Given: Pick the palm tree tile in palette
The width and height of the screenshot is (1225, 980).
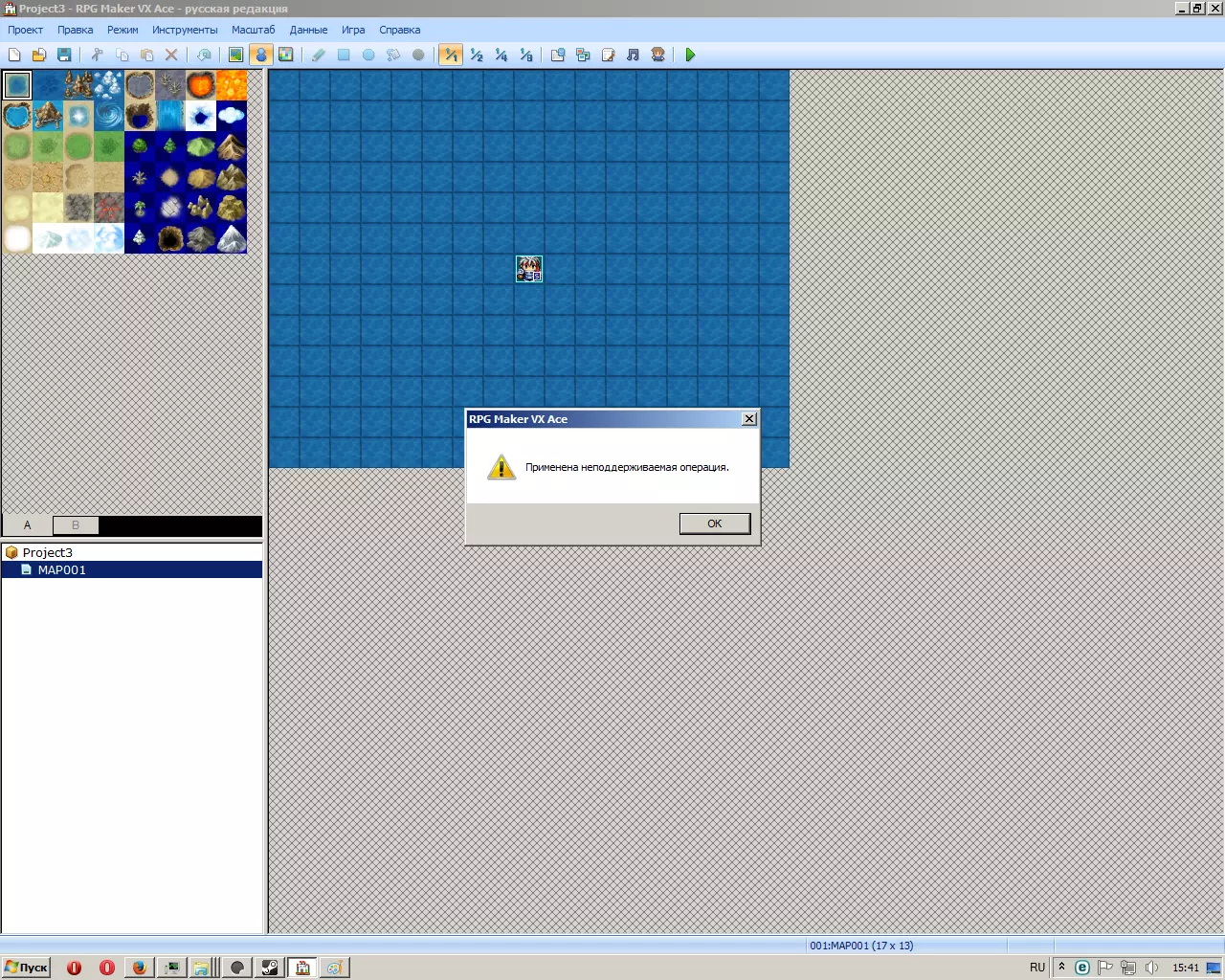Looking at the screenshot, I should (x=140, y=208).
